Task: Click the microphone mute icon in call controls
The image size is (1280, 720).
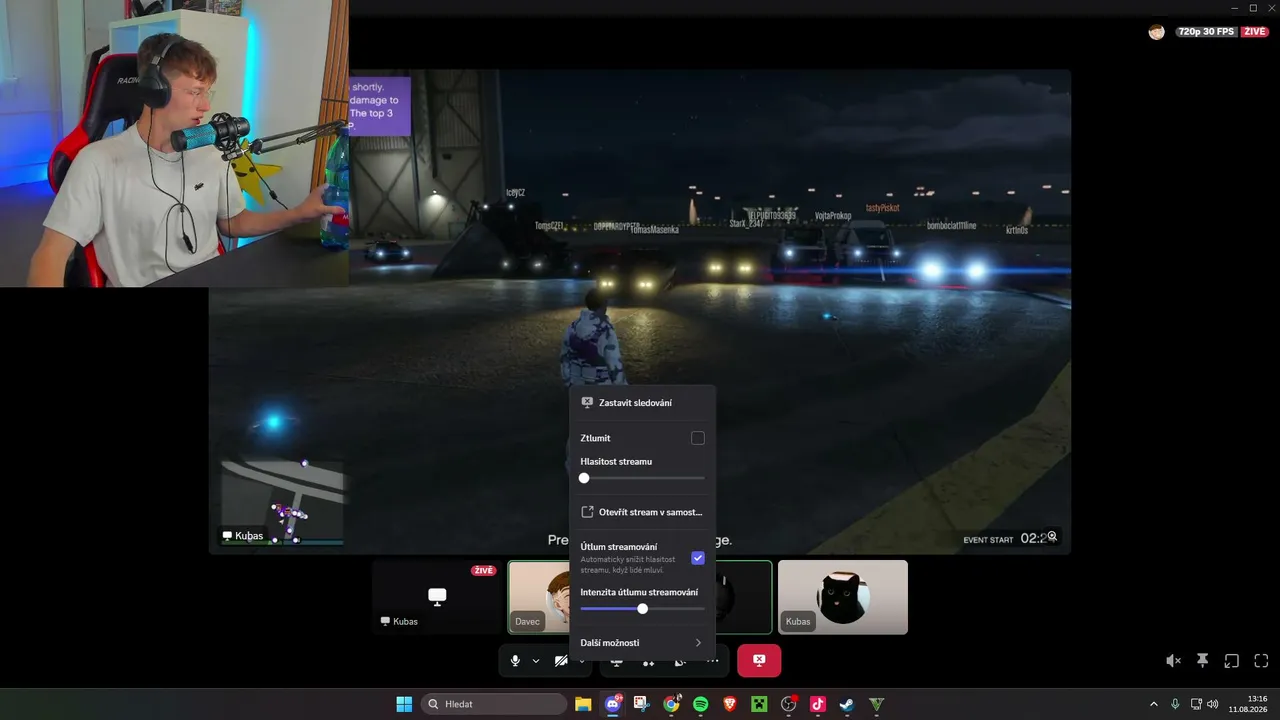Action: coord(516,661)
